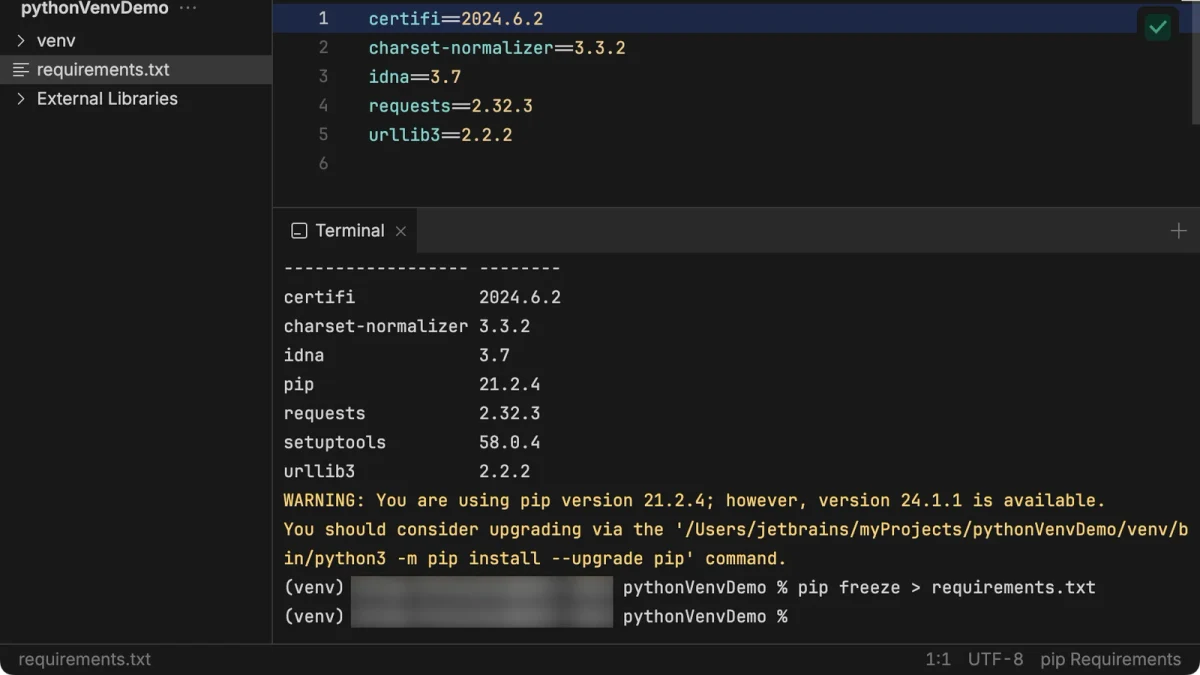Screen dimensions: 1200x675
Task: Click the terminal row for idna 3.7
Action: [397, 356]
